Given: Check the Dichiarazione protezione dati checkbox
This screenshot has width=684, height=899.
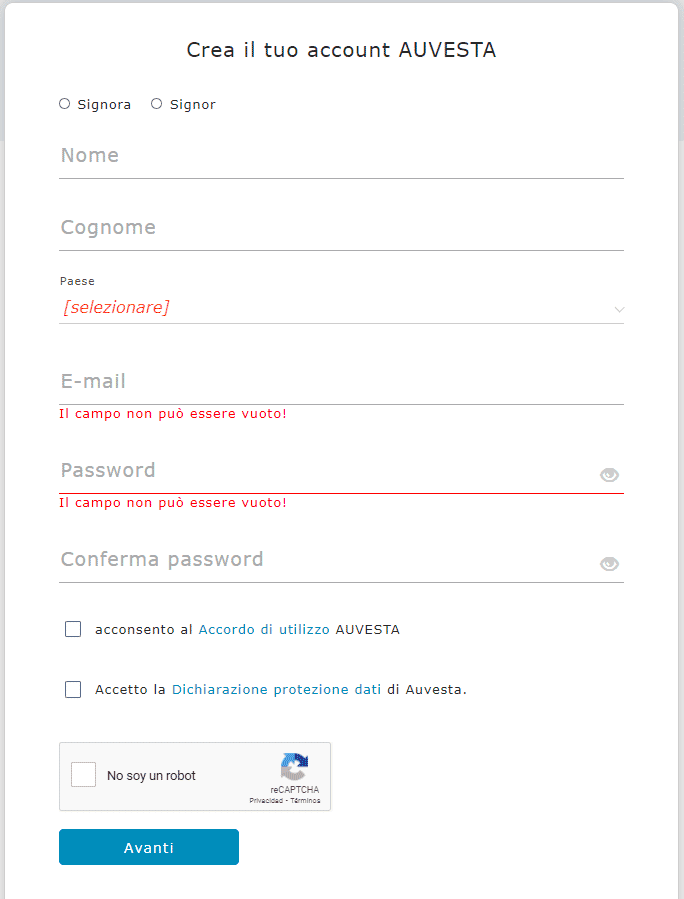Looking at the screenshot, I should tap(73, 689).
